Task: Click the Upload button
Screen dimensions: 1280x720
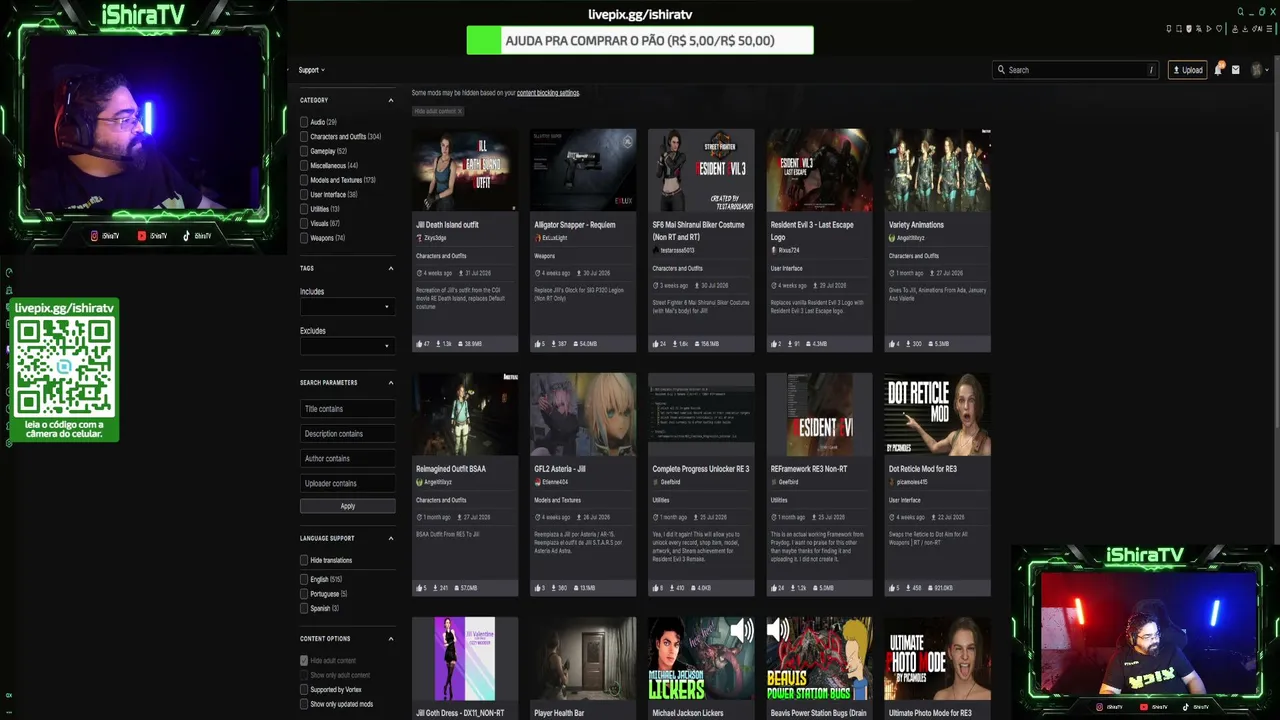Action: (x=1188, y=70)
